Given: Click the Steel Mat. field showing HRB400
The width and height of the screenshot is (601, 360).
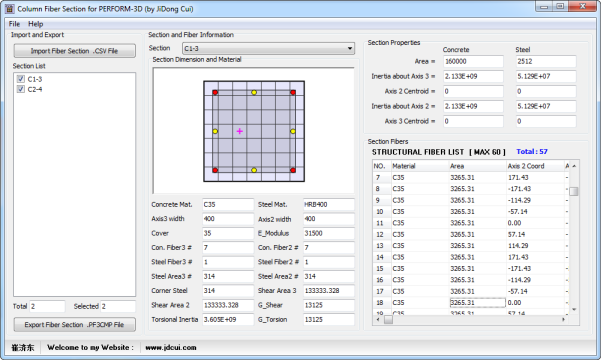Looking at the screenshot, I should click(328, 204).
